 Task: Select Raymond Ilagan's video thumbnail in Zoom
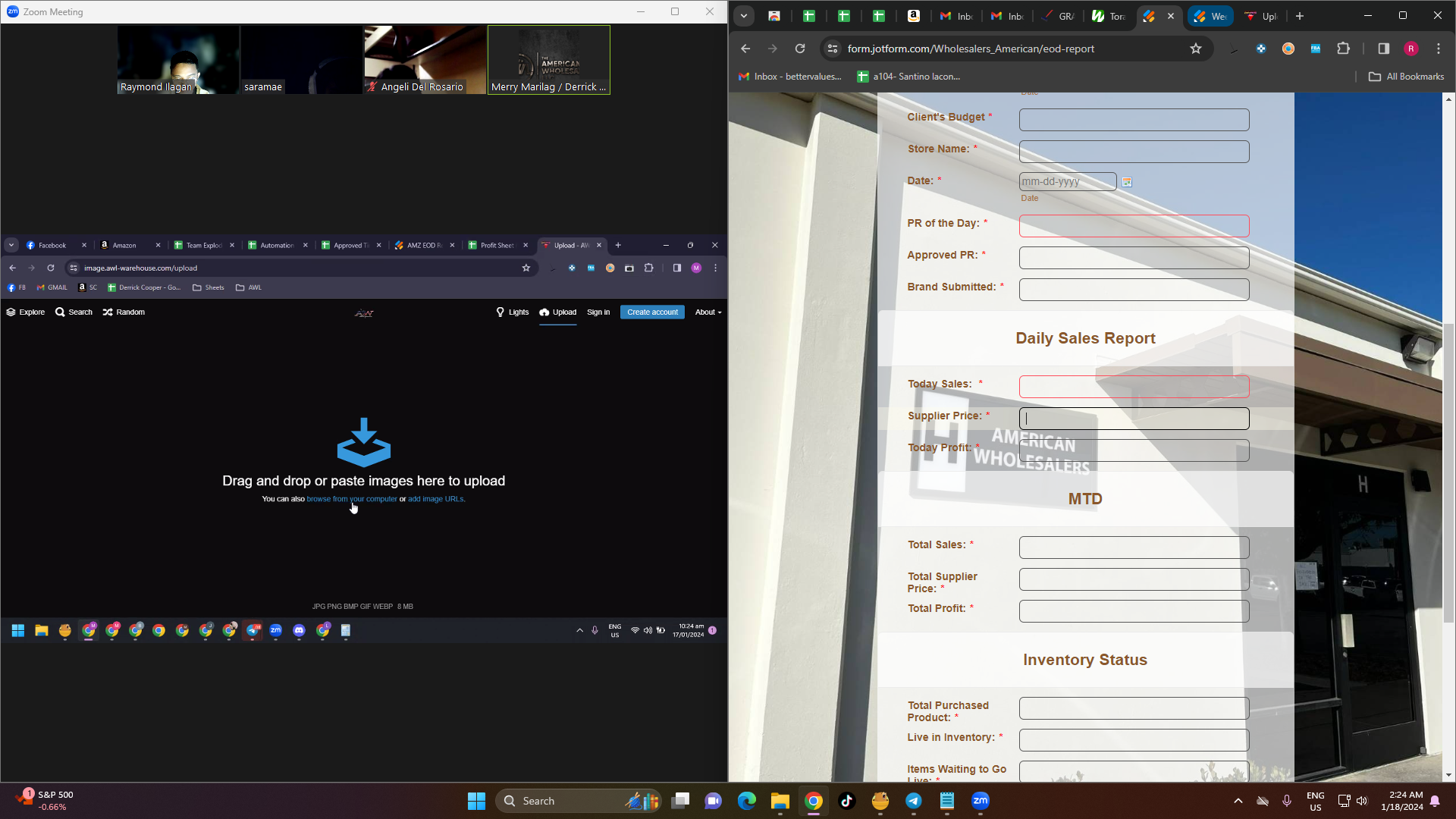point(178,60)
